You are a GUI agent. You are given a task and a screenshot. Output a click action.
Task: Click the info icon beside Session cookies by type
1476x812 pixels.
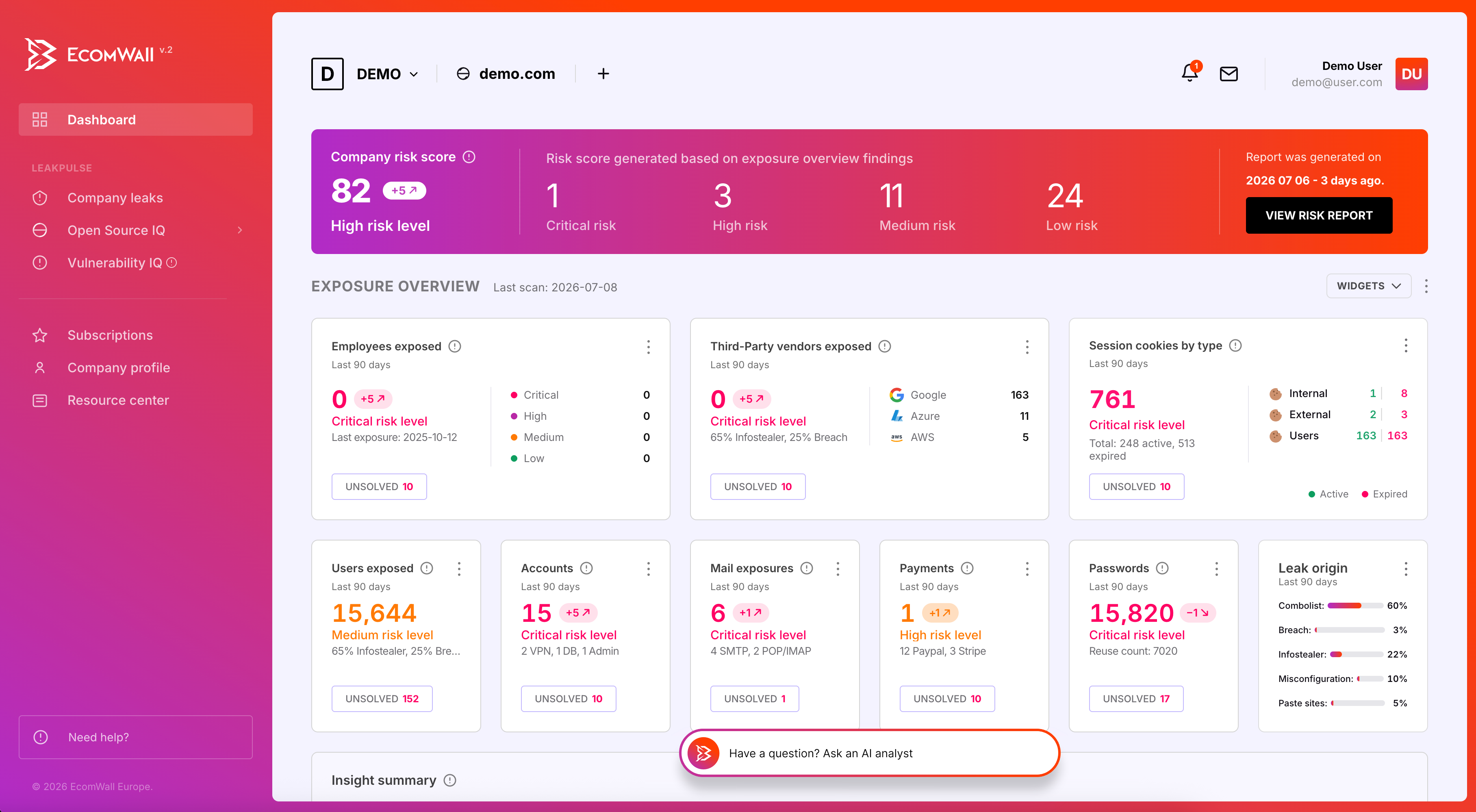[x=1235, y=345]
